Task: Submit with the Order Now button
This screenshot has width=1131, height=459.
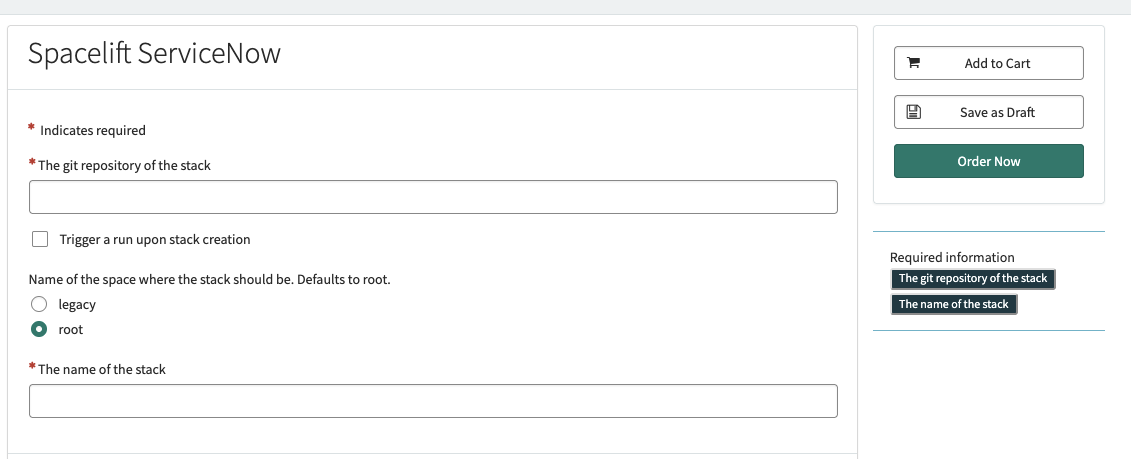Action: click(988, 161)
